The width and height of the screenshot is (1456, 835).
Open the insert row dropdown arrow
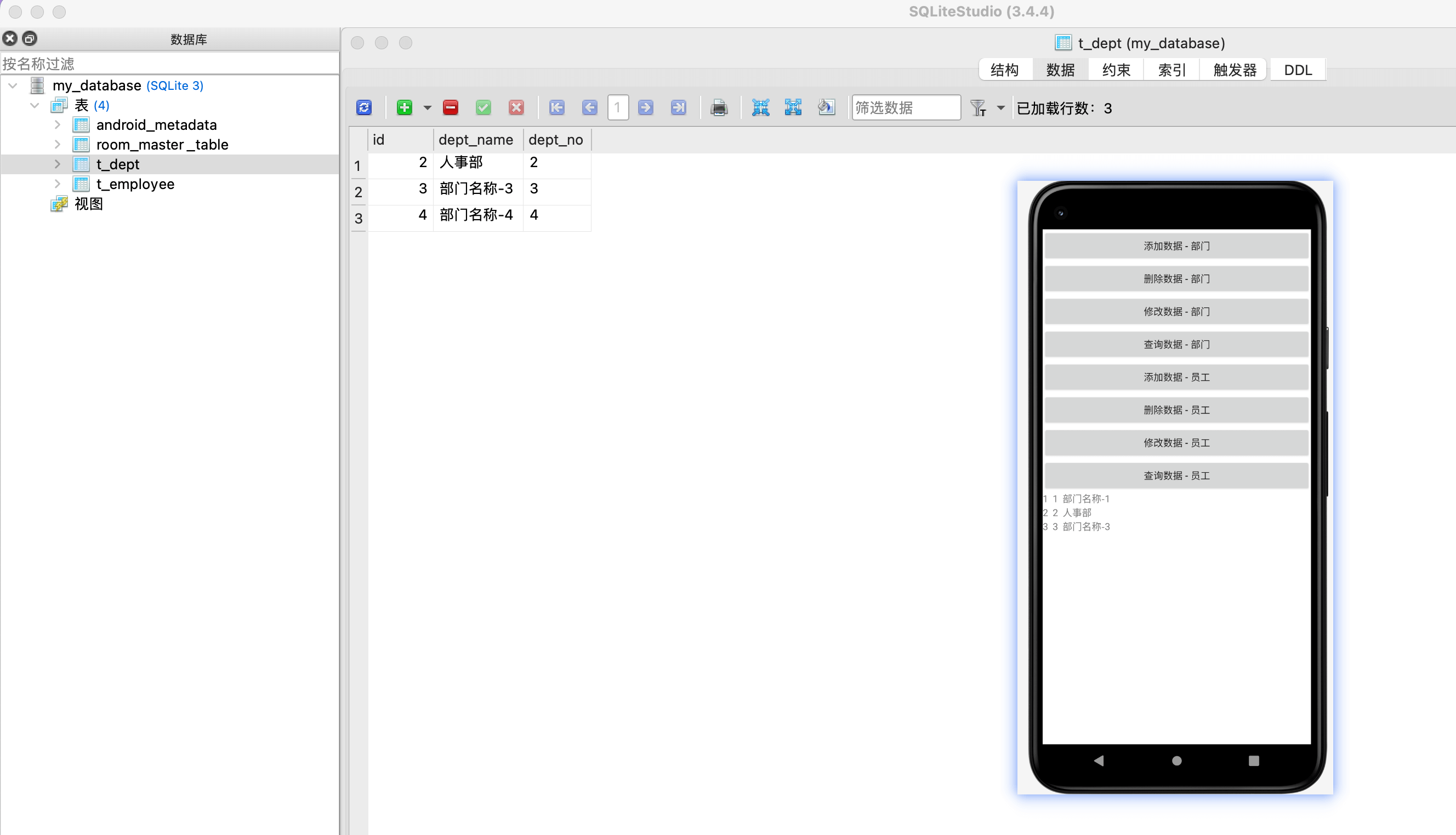[428, 107]
